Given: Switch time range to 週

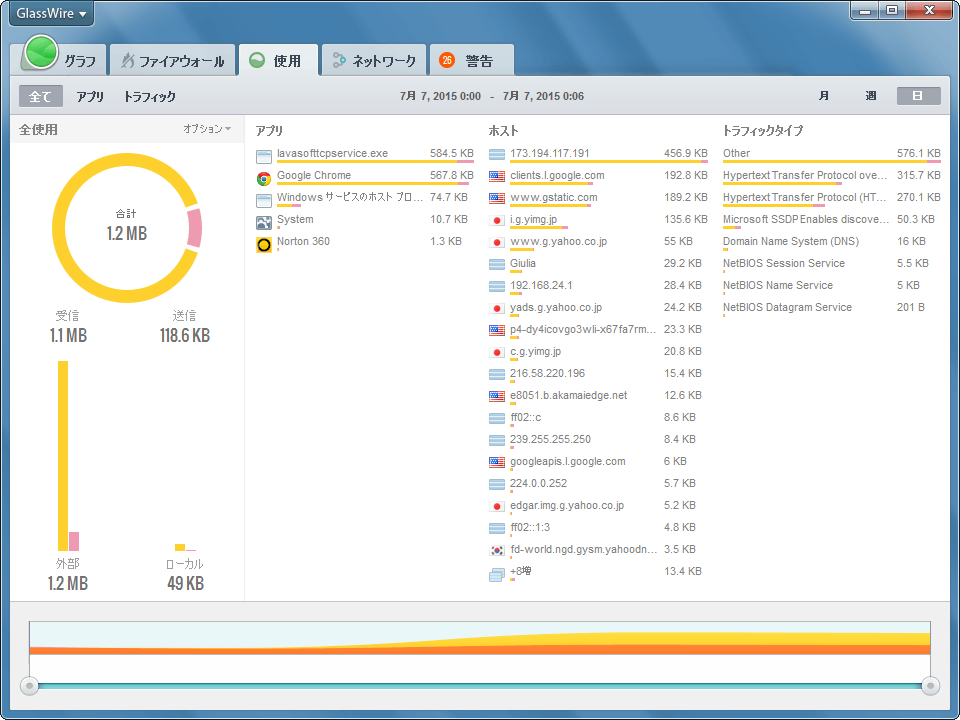Looking at the screenshot, I should 871,96.
